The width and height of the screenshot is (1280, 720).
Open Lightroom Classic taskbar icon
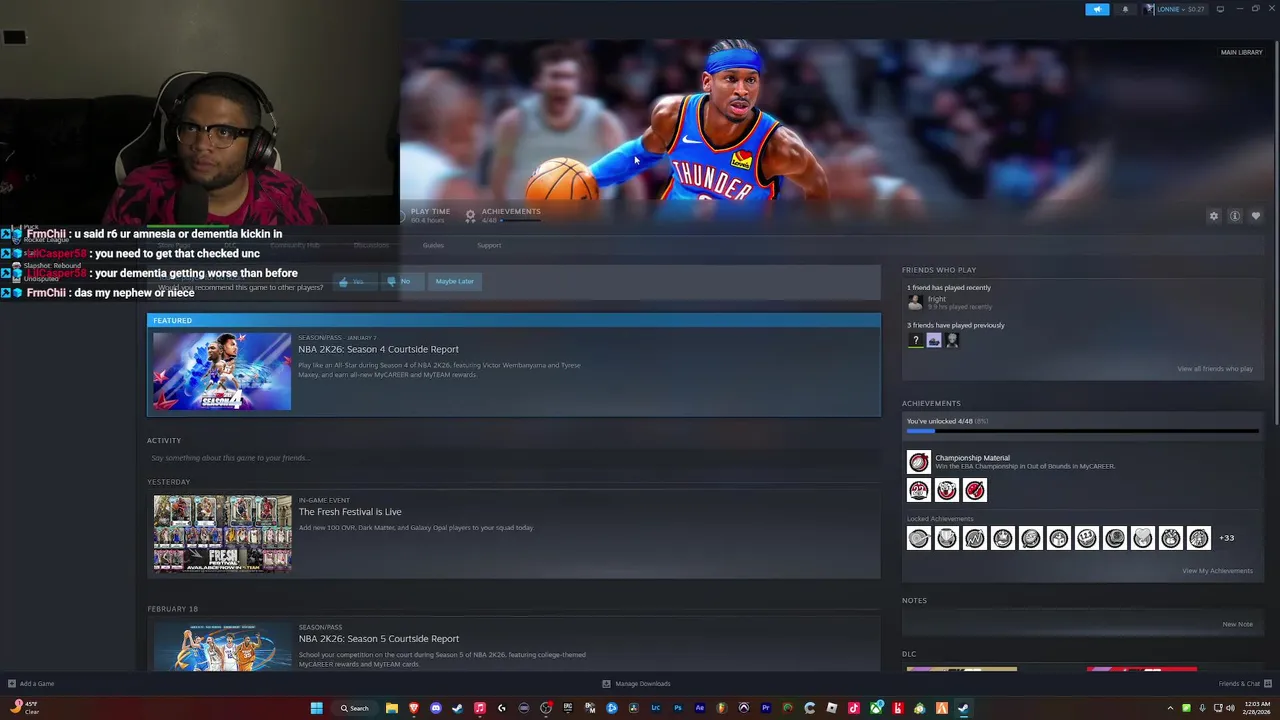point(656,708)
